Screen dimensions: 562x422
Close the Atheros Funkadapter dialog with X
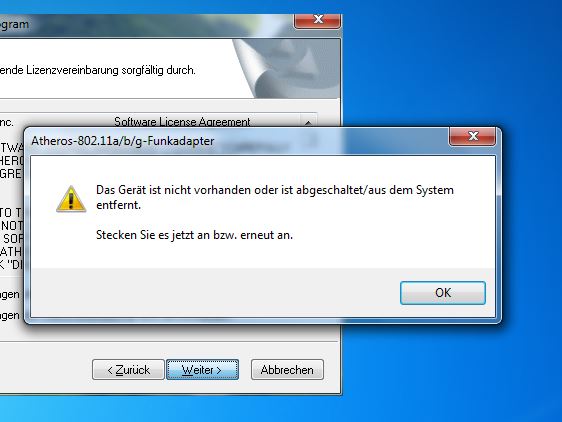pyautogui.click(x=473, y=136)
